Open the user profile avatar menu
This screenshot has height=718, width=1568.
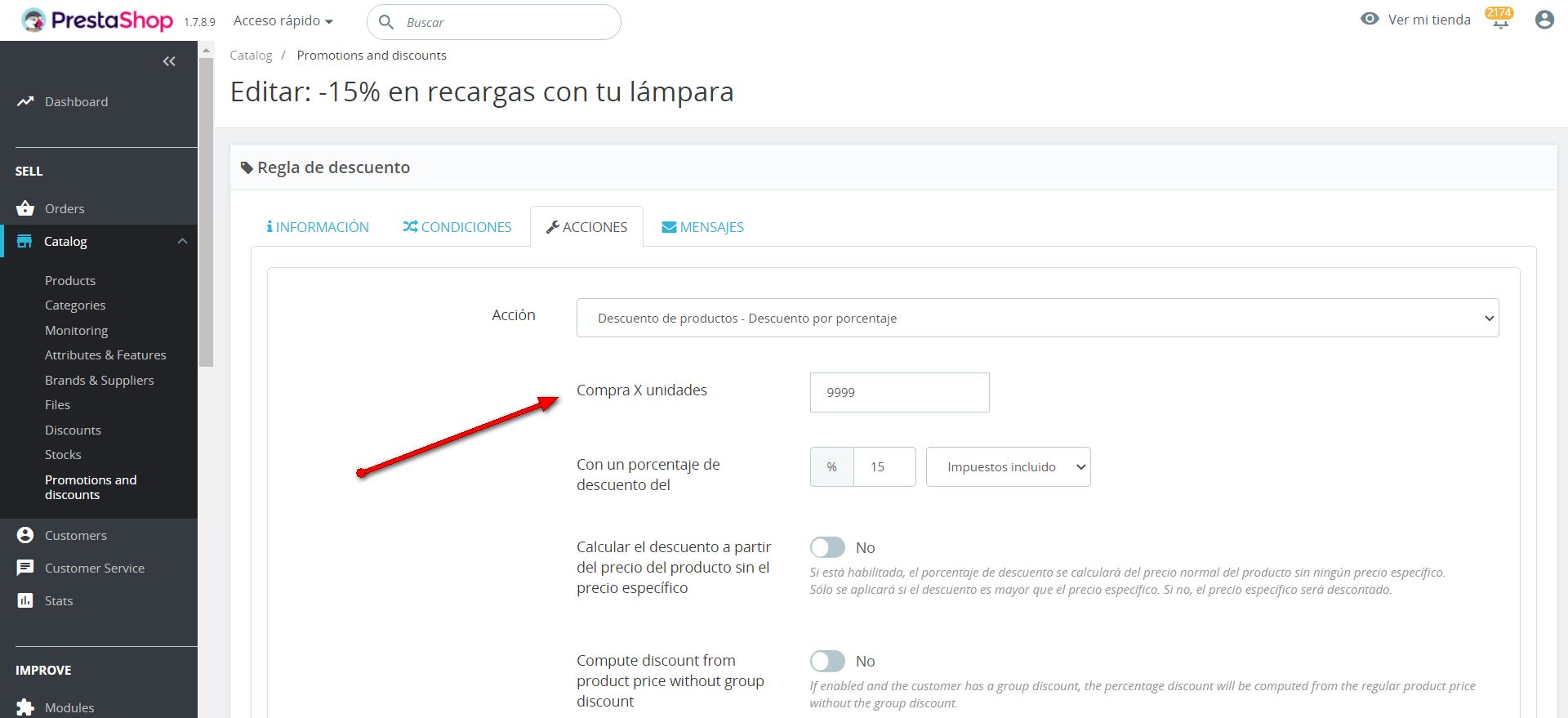pos(1543,20)
